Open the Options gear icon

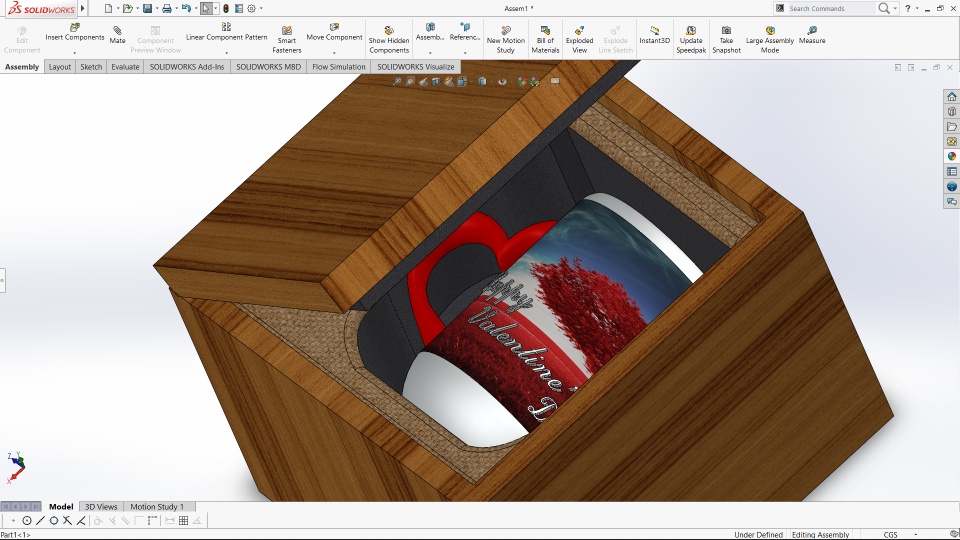click(x=251, y=9)
